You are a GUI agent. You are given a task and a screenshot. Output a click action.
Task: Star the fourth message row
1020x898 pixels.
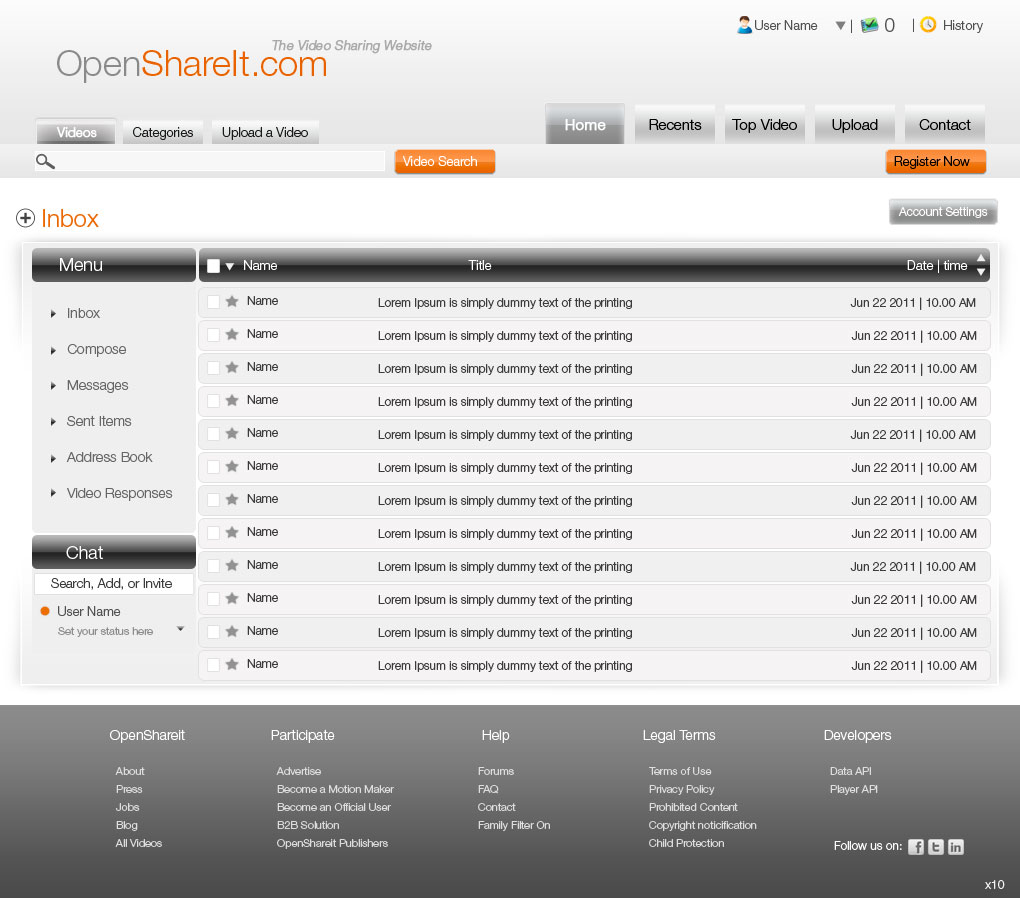tap(232, 400)
